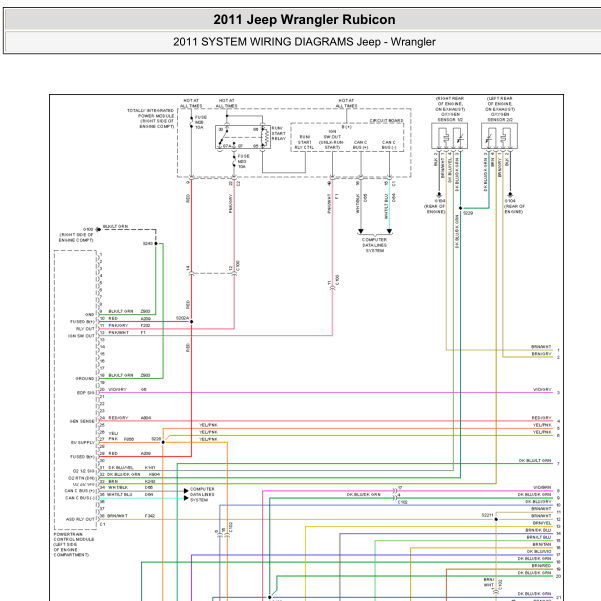The height and width of the screenshot is (601, 601).
Task: Click the S229 splice dot
Action: [x=460, y=208]
